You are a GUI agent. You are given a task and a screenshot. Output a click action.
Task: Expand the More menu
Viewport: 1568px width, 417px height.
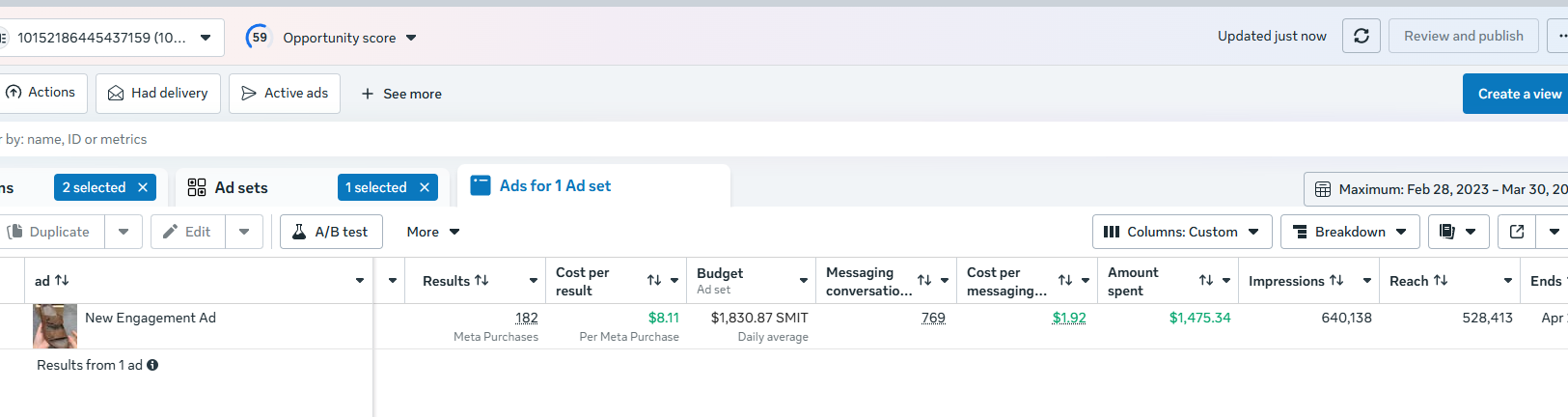(433, 232)
